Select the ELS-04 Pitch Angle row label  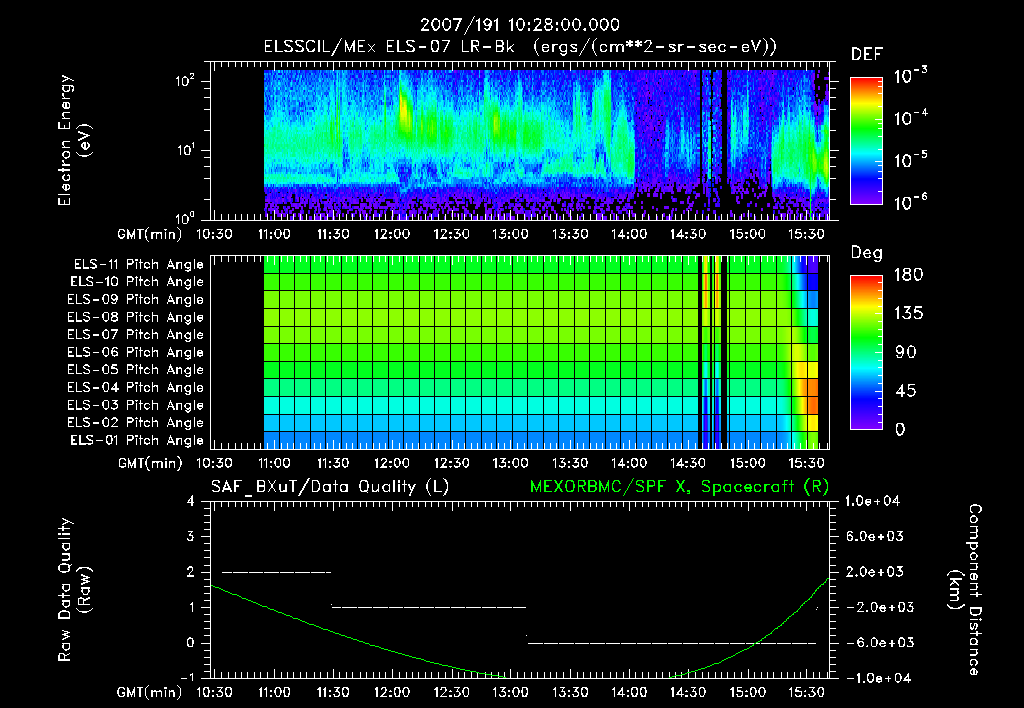point(136,387)
